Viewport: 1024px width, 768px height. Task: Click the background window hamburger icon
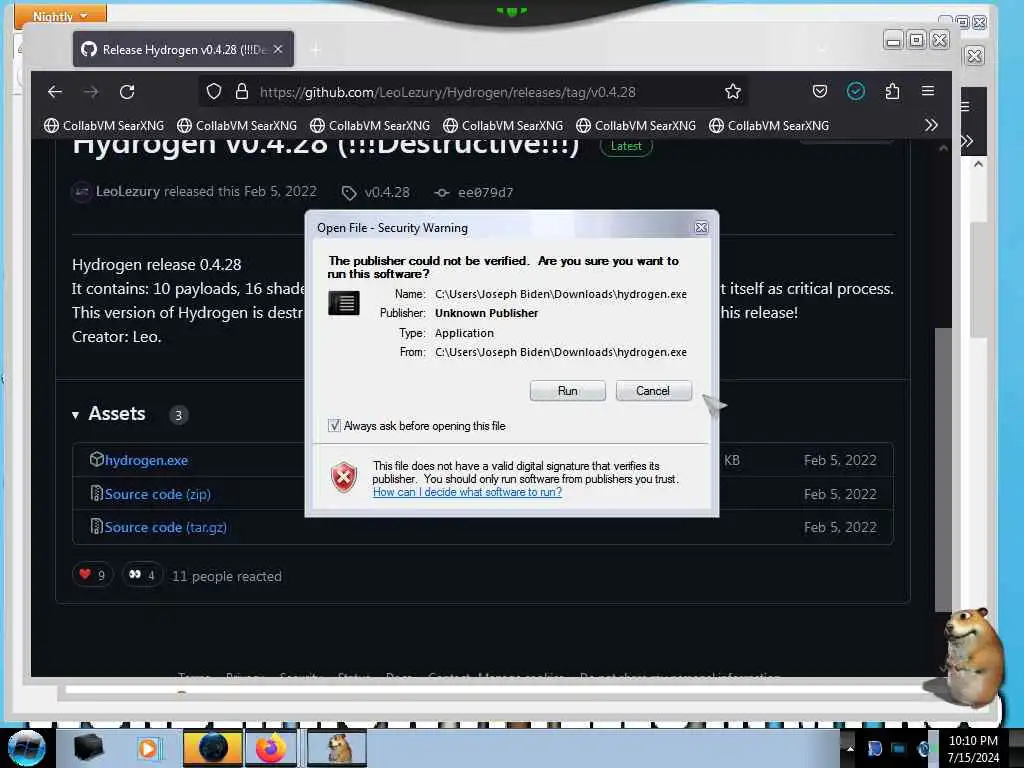965,106
